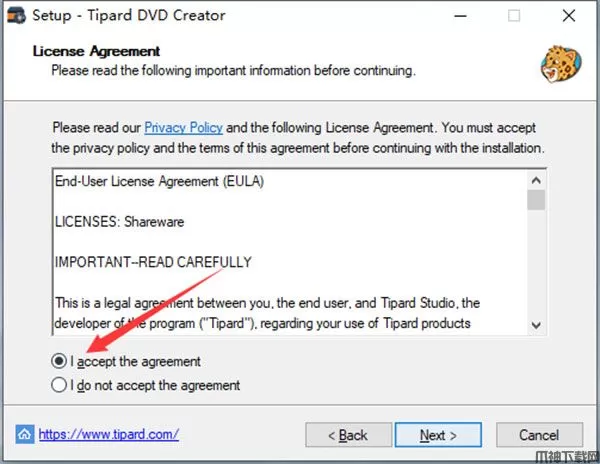Image resolution: width=600 pixels, height=464 pixels.
Task: Close the setup window with the X
Action: 569,16
